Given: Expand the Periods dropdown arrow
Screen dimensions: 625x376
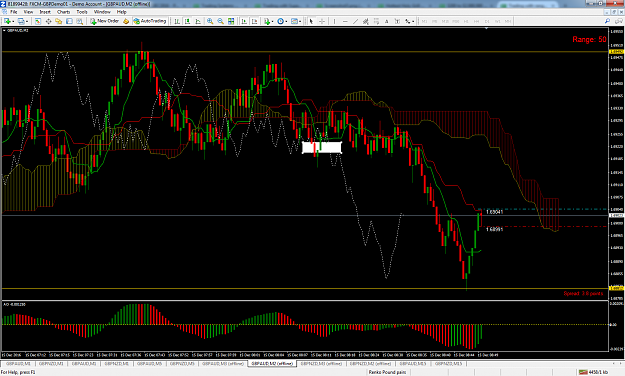Looking at the screenshot, I should click(286, 21).
